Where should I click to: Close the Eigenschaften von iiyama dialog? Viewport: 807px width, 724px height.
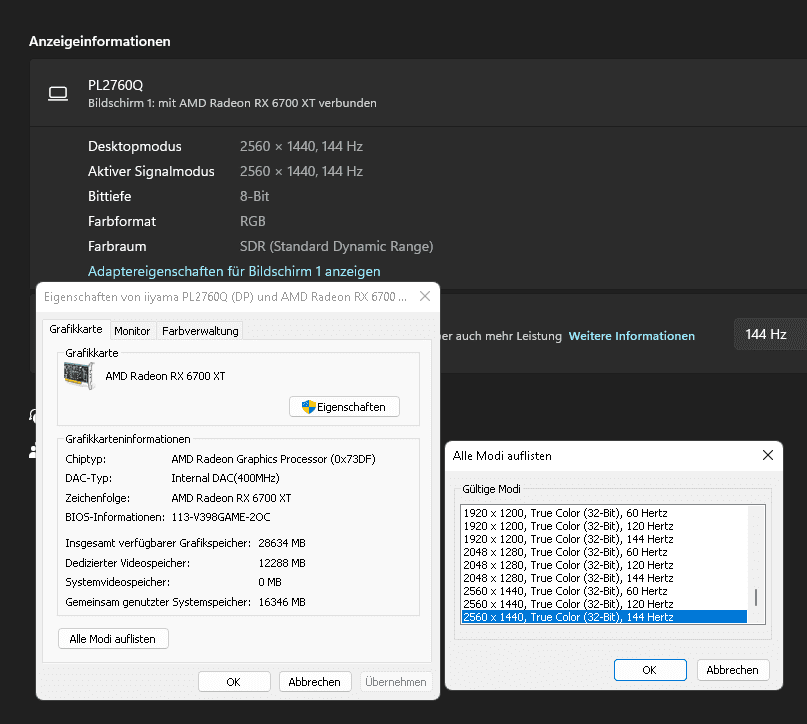point(425,296)
